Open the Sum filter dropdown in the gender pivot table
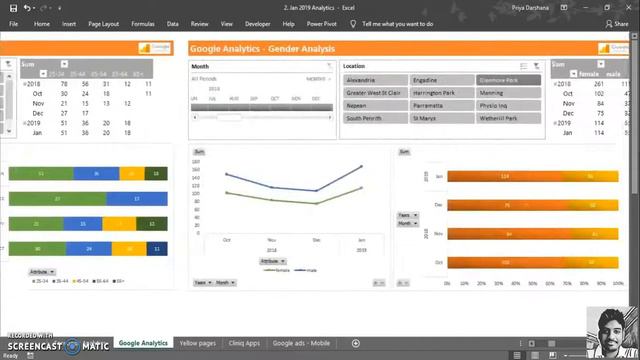The image size is (640, 360). [600, 64]
